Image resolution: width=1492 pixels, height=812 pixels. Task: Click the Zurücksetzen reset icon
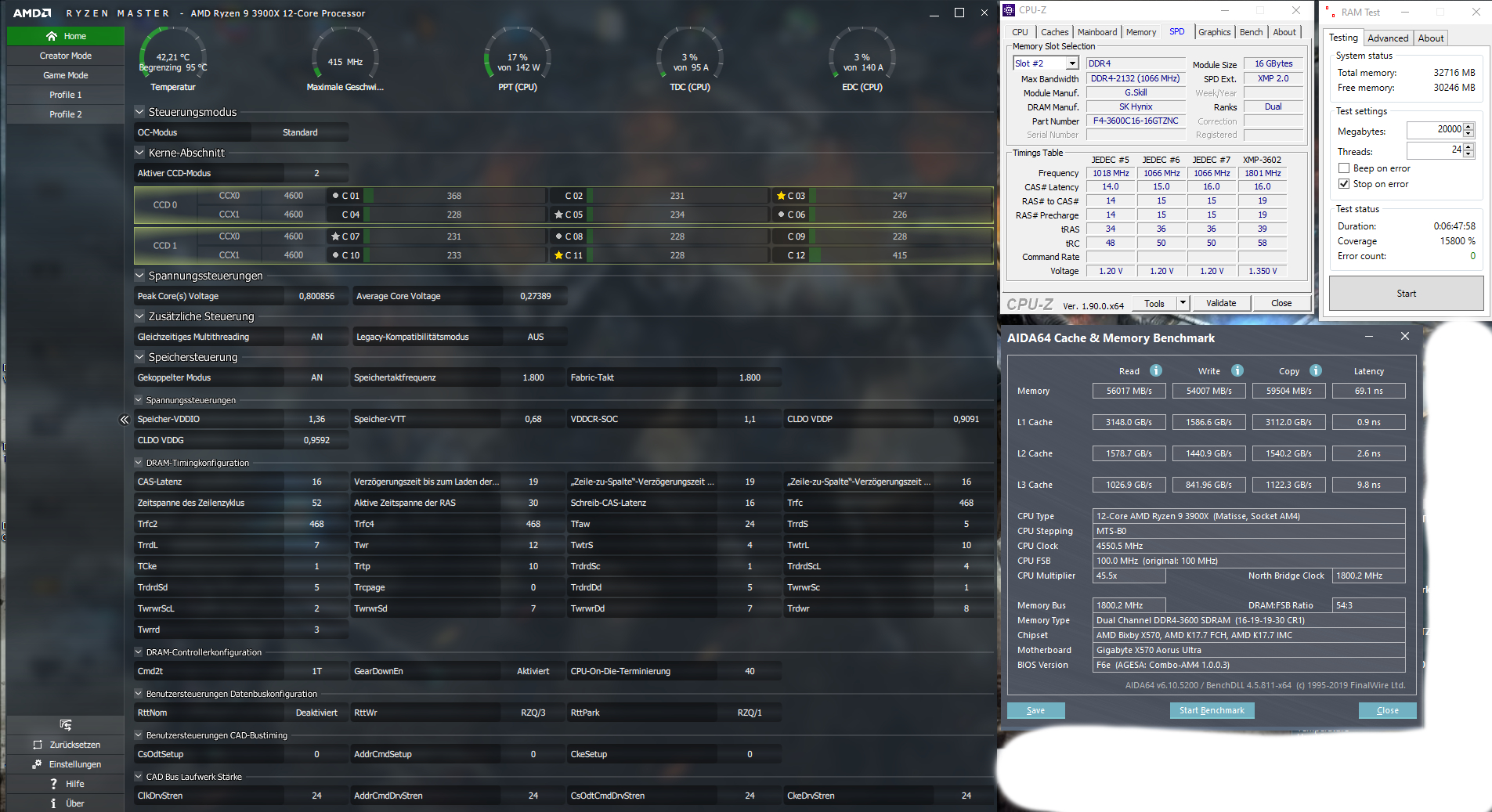coord(38,745)
